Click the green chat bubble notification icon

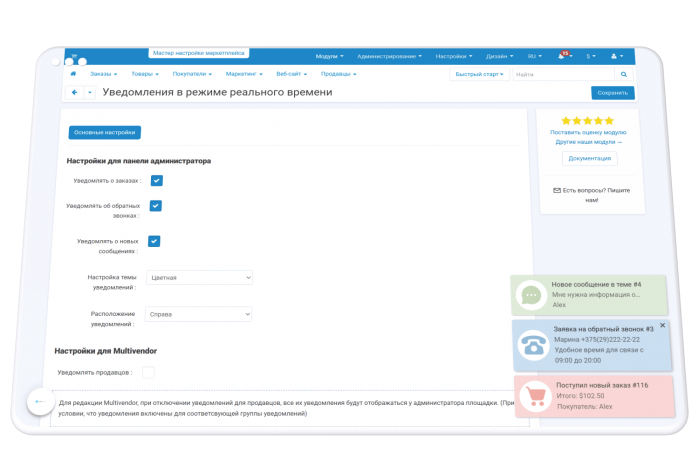click(531, 295)
